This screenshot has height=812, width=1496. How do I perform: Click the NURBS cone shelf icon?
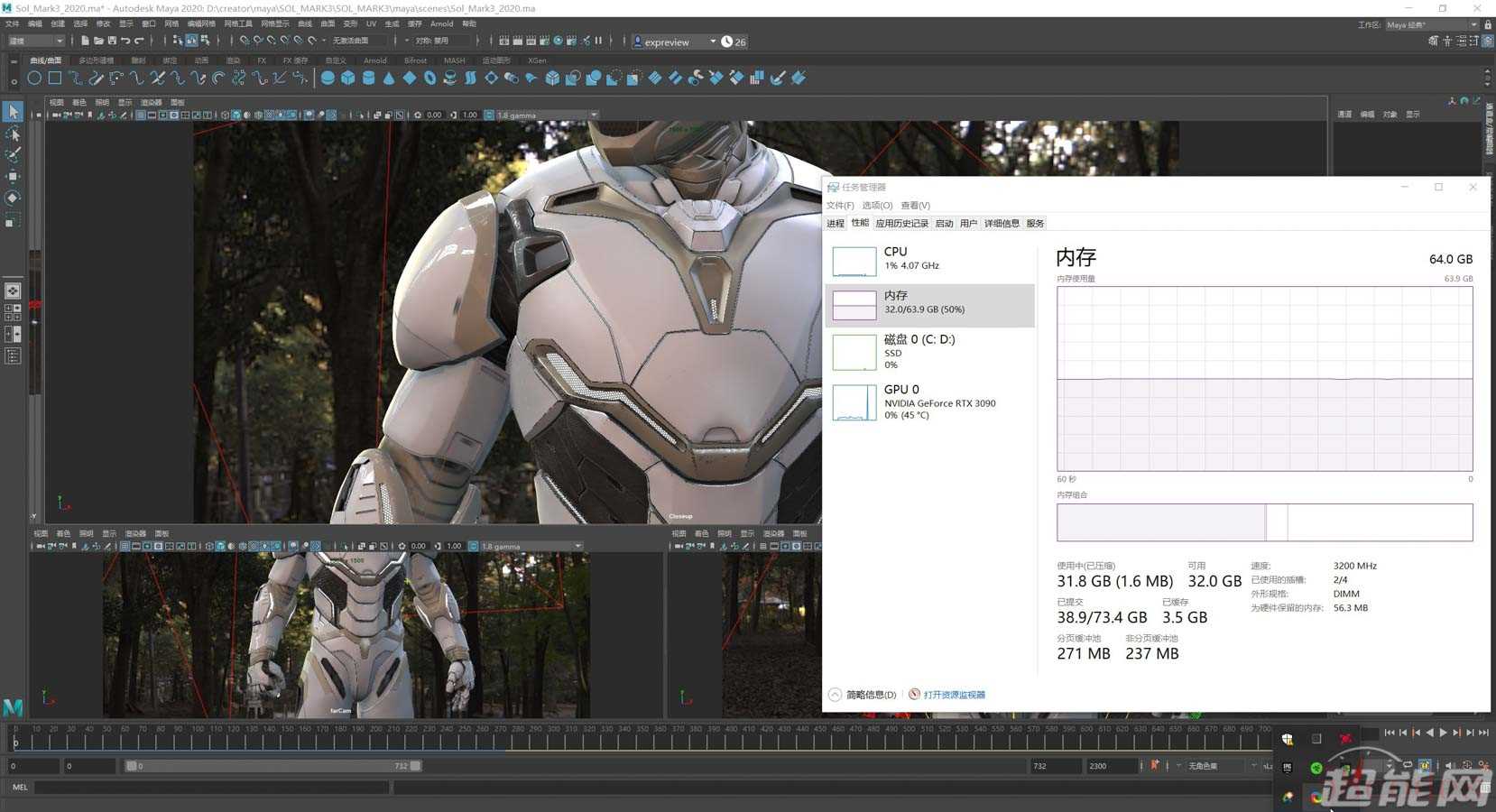click(x=389, y=78)
